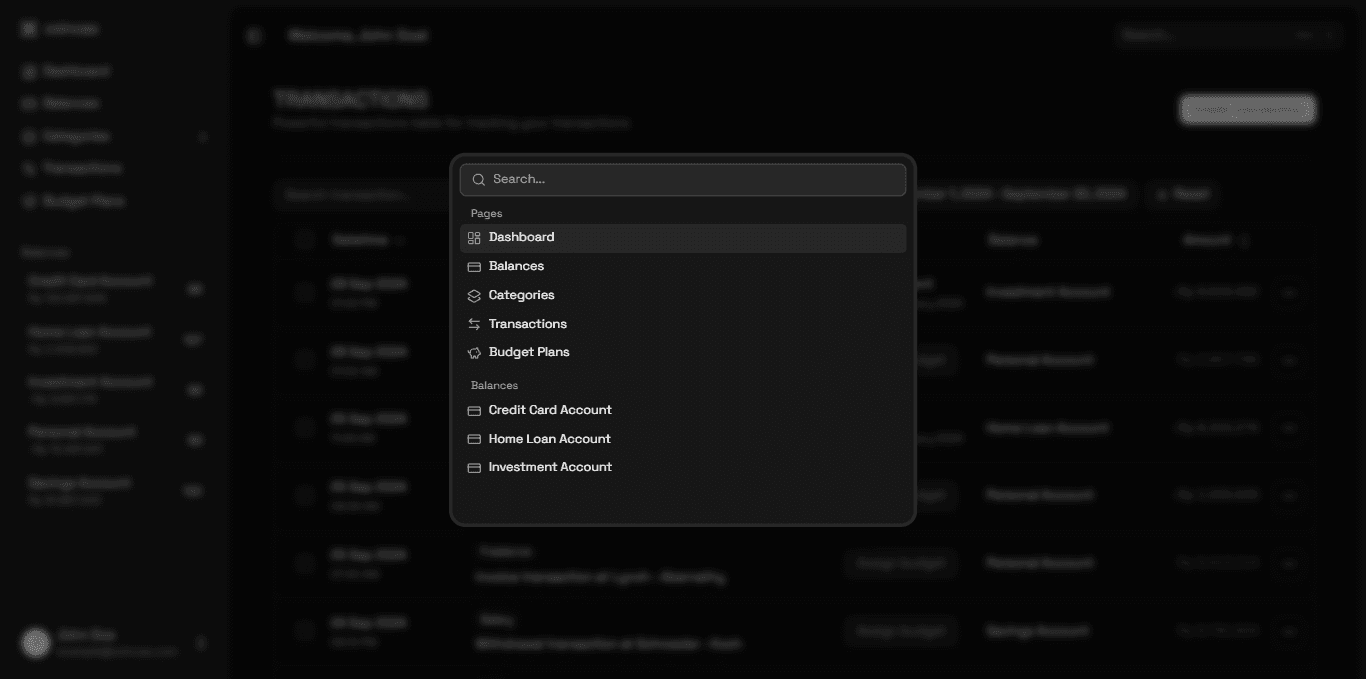Screen dimensions: 1366x679
Task: Click the sidebar toggle icon in the header
Action: [253, 34]
